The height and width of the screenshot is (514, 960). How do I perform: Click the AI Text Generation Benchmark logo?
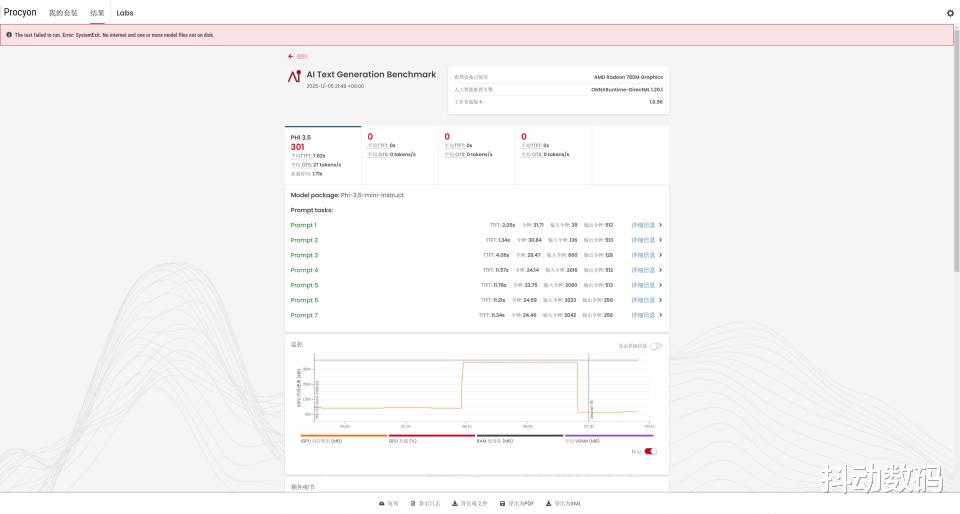click(x=294, y=76)
